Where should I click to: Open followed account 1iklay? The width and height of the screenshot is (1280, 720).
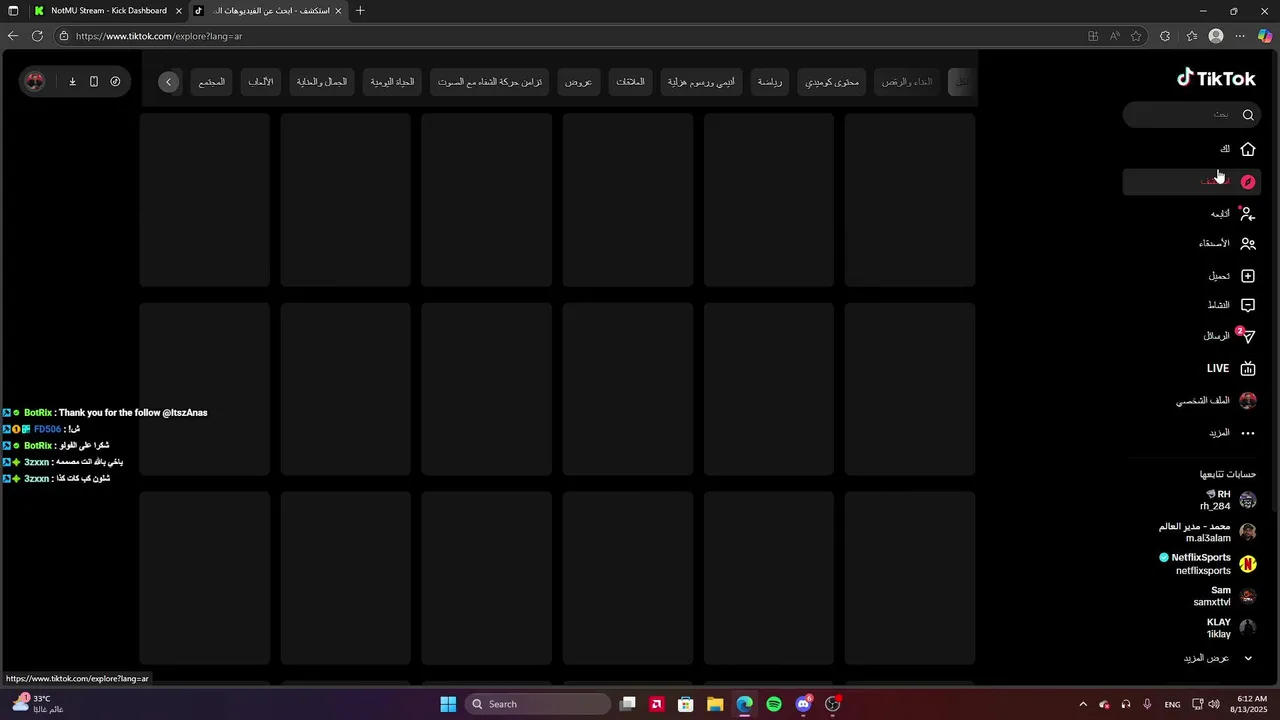click(1230, 628)
